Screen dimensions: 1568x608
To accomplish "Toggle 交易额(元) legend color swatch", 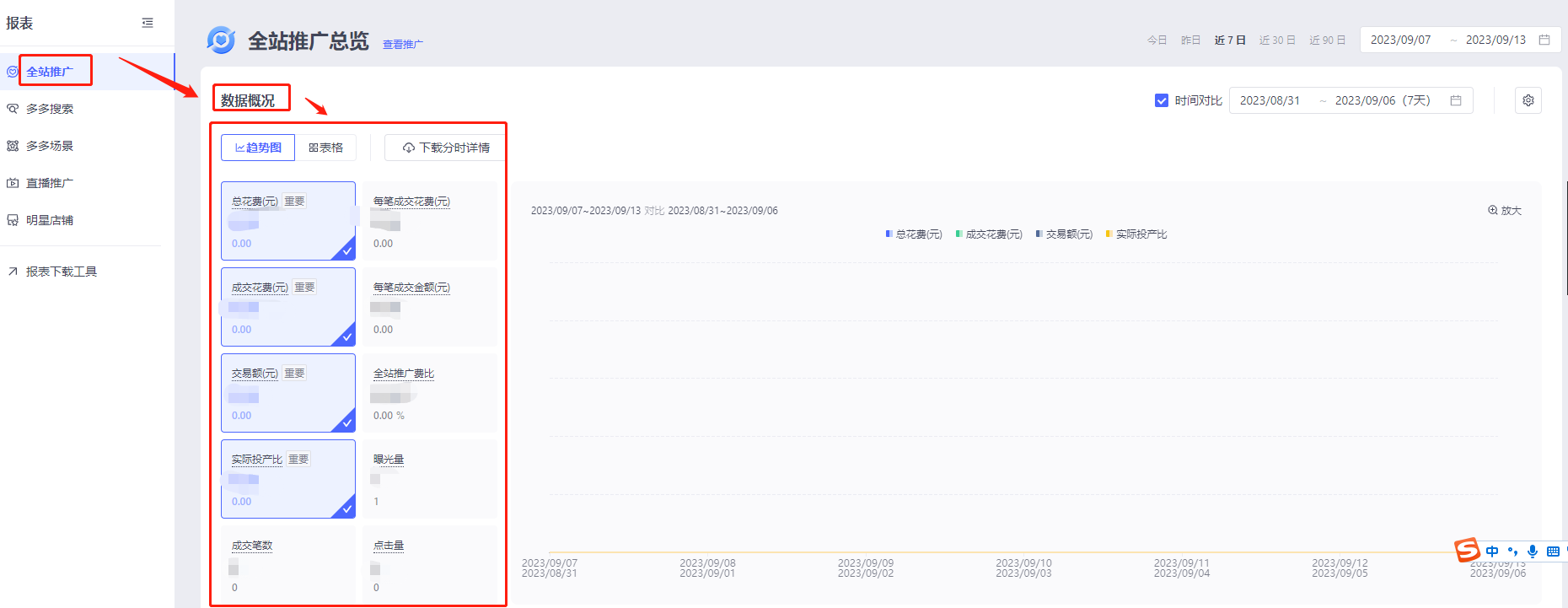I will coord(1039,234).
